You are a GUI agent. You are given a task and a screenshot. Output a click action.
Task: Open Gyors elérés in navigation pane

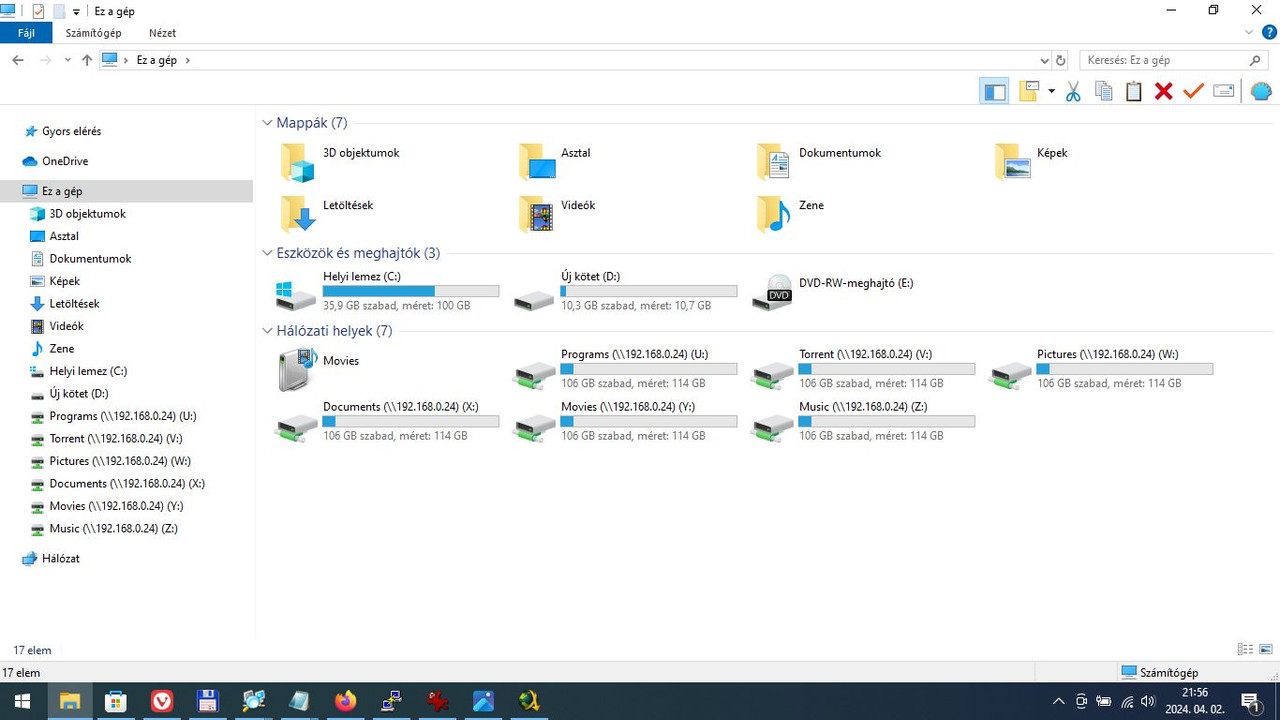coord(71,131)
